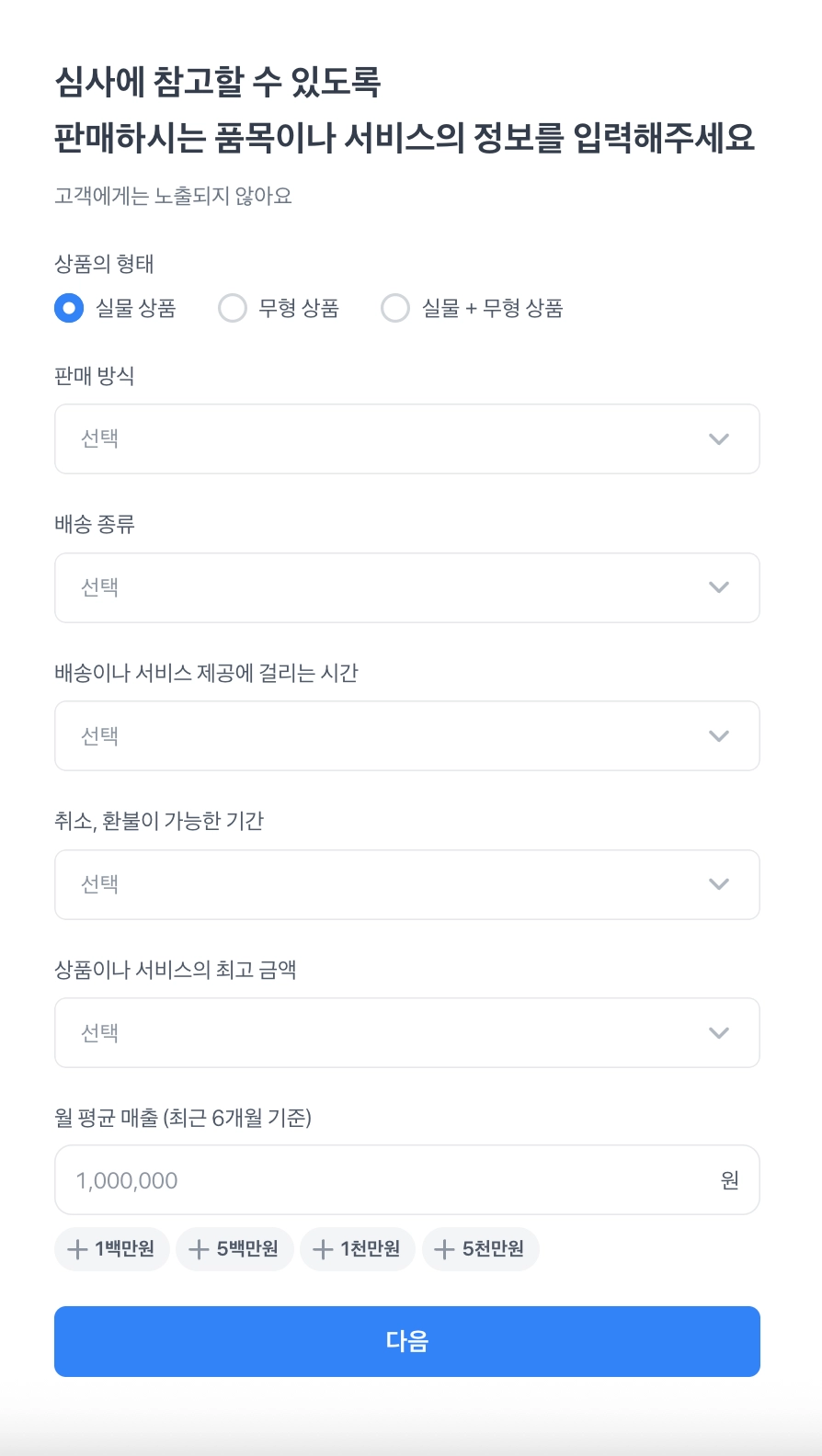This screenshot has width=822, height=1456.
Task: Click plus icon on 1천만원 chip
Action: coord(323,1249)
